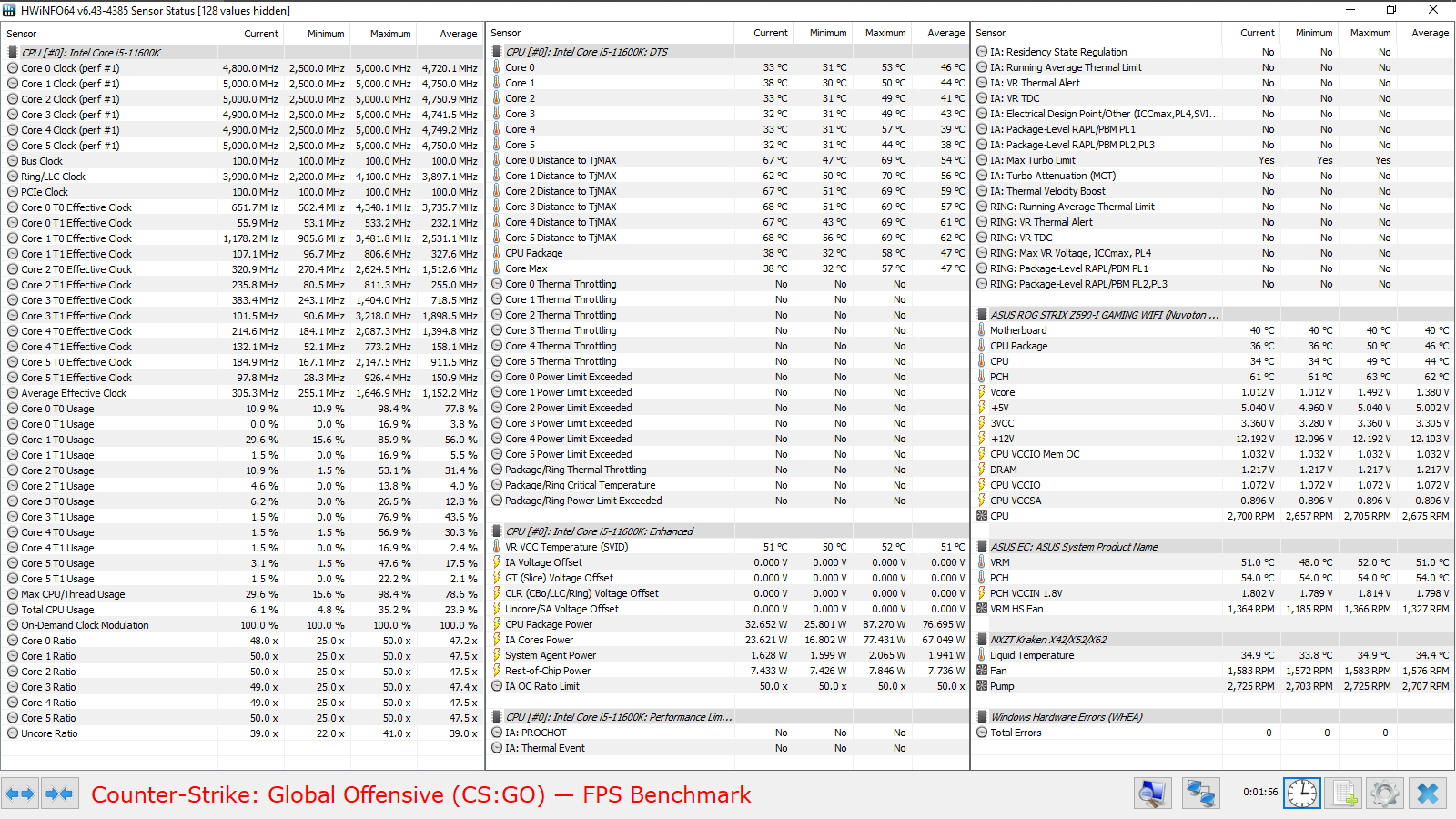The width and height of the screenshot is (1456, 819).
Task: Click the CPU chip icon beside 'CPU [#0]: Intel Core i5-11600K: DTS'
Action: pyautogui.click(x=497, y=52)
